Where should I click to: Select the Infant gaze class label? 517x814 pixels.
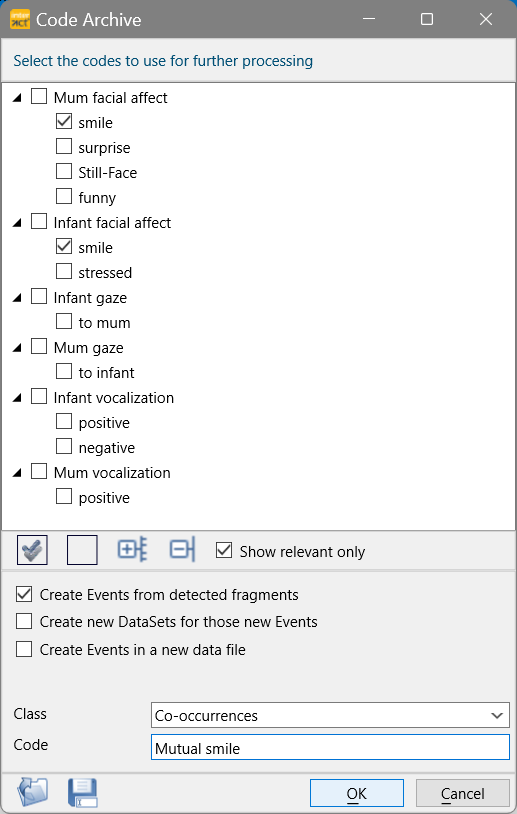[x=90, y=298]
